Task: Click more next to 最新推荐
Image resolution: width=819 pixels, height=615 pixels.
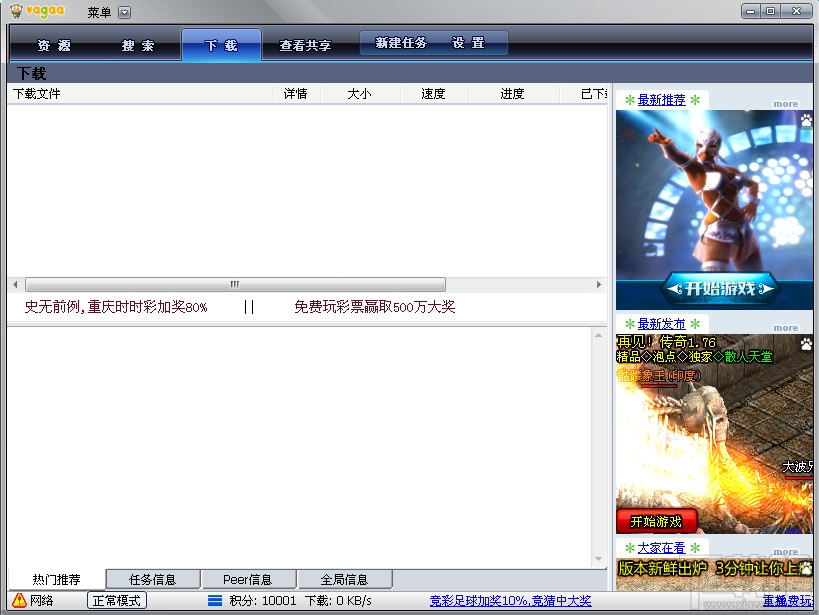Action: [786, 104]
